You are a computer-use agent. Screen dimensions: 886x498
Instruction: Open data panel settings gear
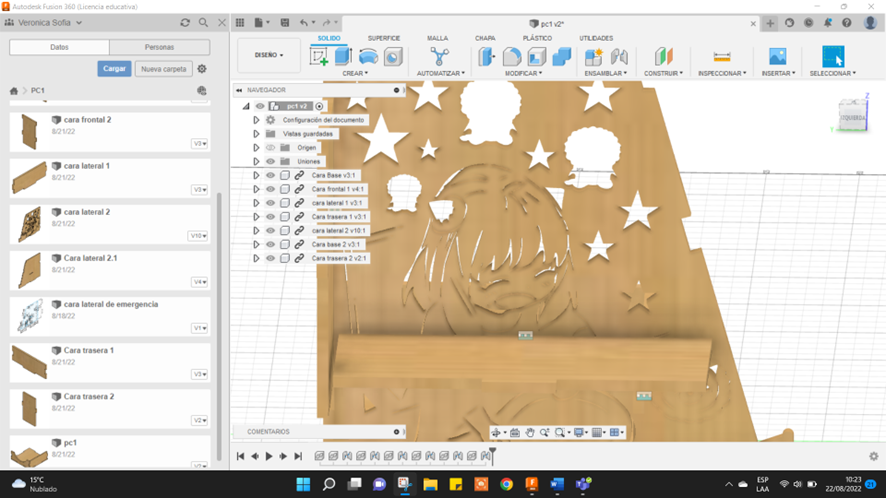point(202,68)
